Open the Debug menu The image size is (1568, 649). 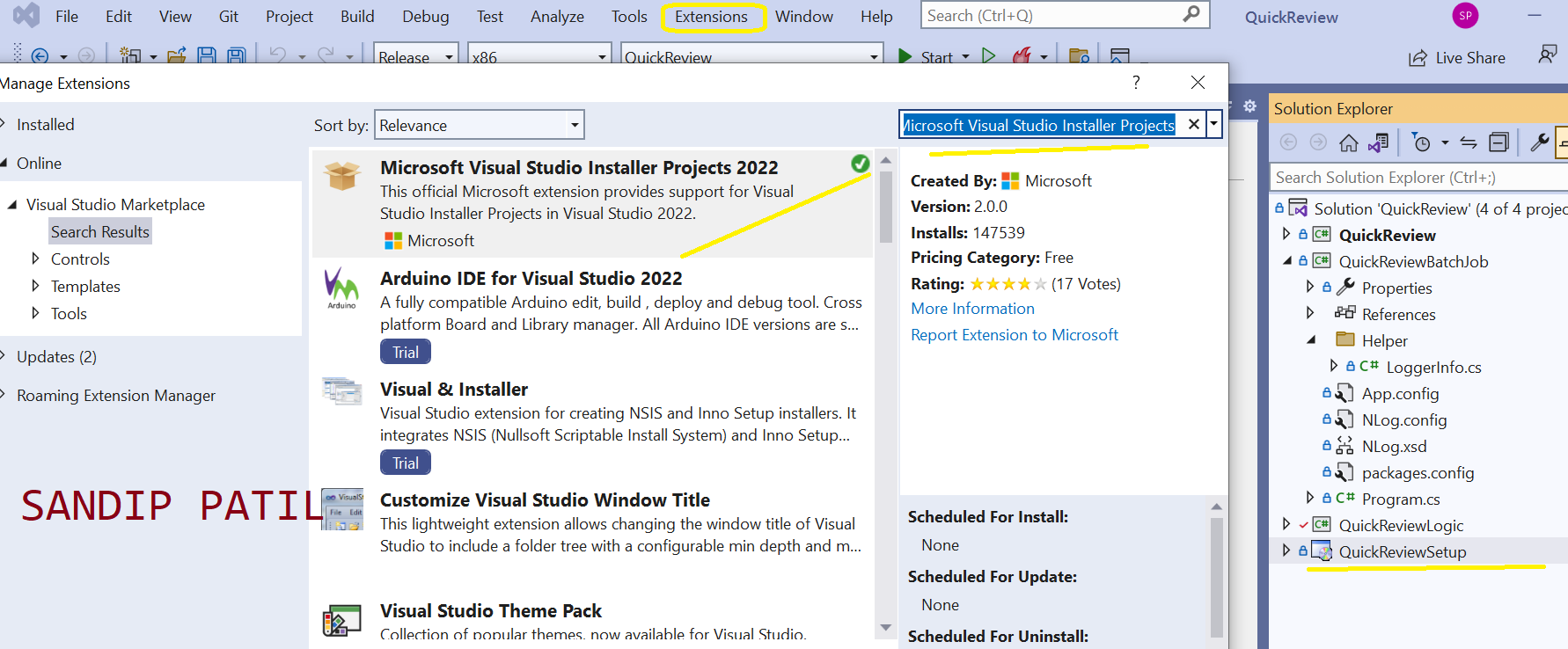point(426,16)
